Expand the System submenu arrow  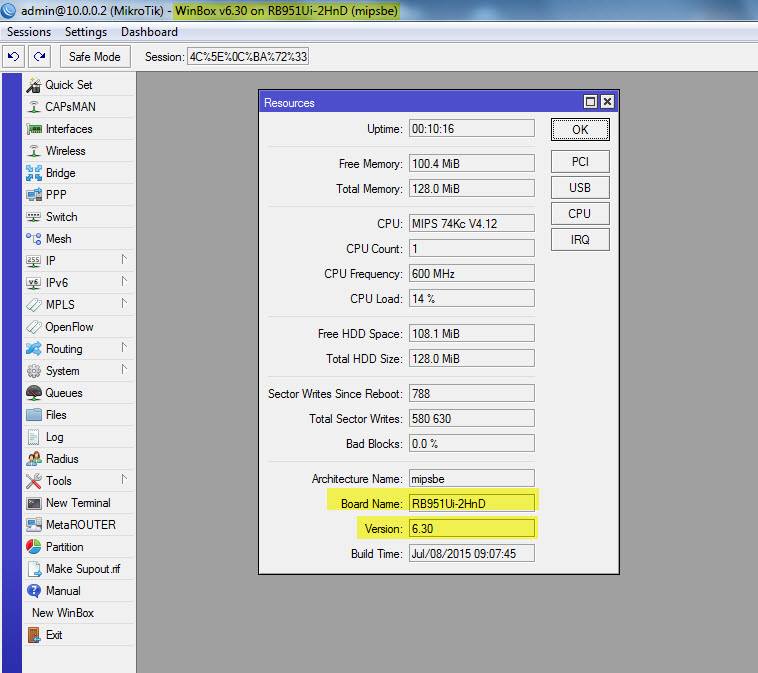pos(124,370)
